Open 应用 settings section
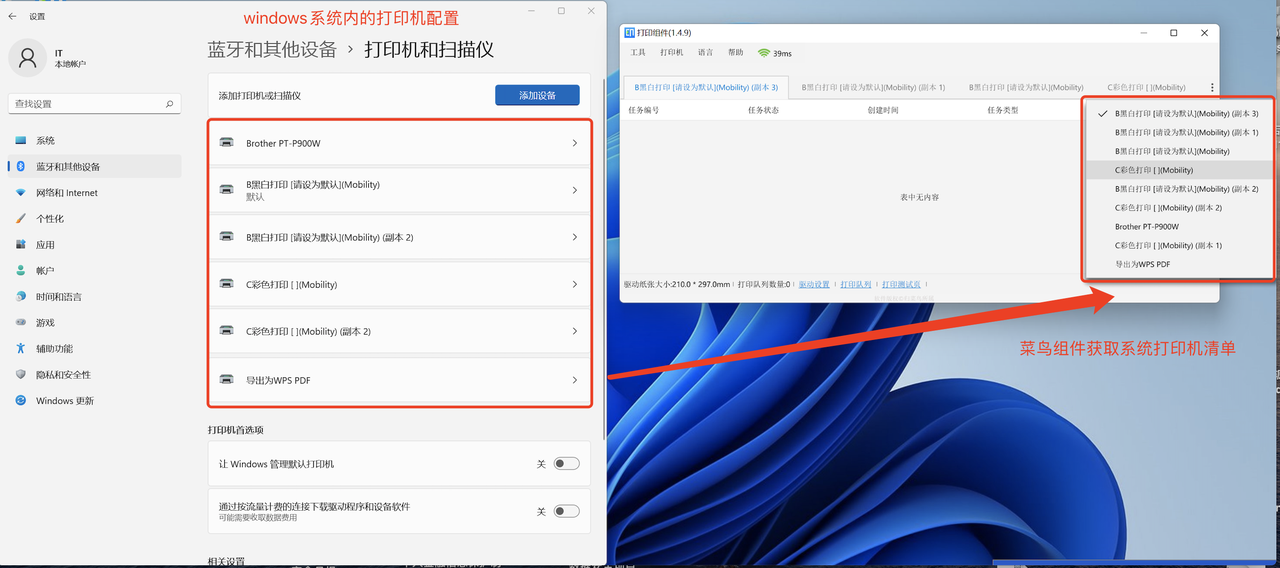This screenshot has height=568, width=1280. (94, 245)
